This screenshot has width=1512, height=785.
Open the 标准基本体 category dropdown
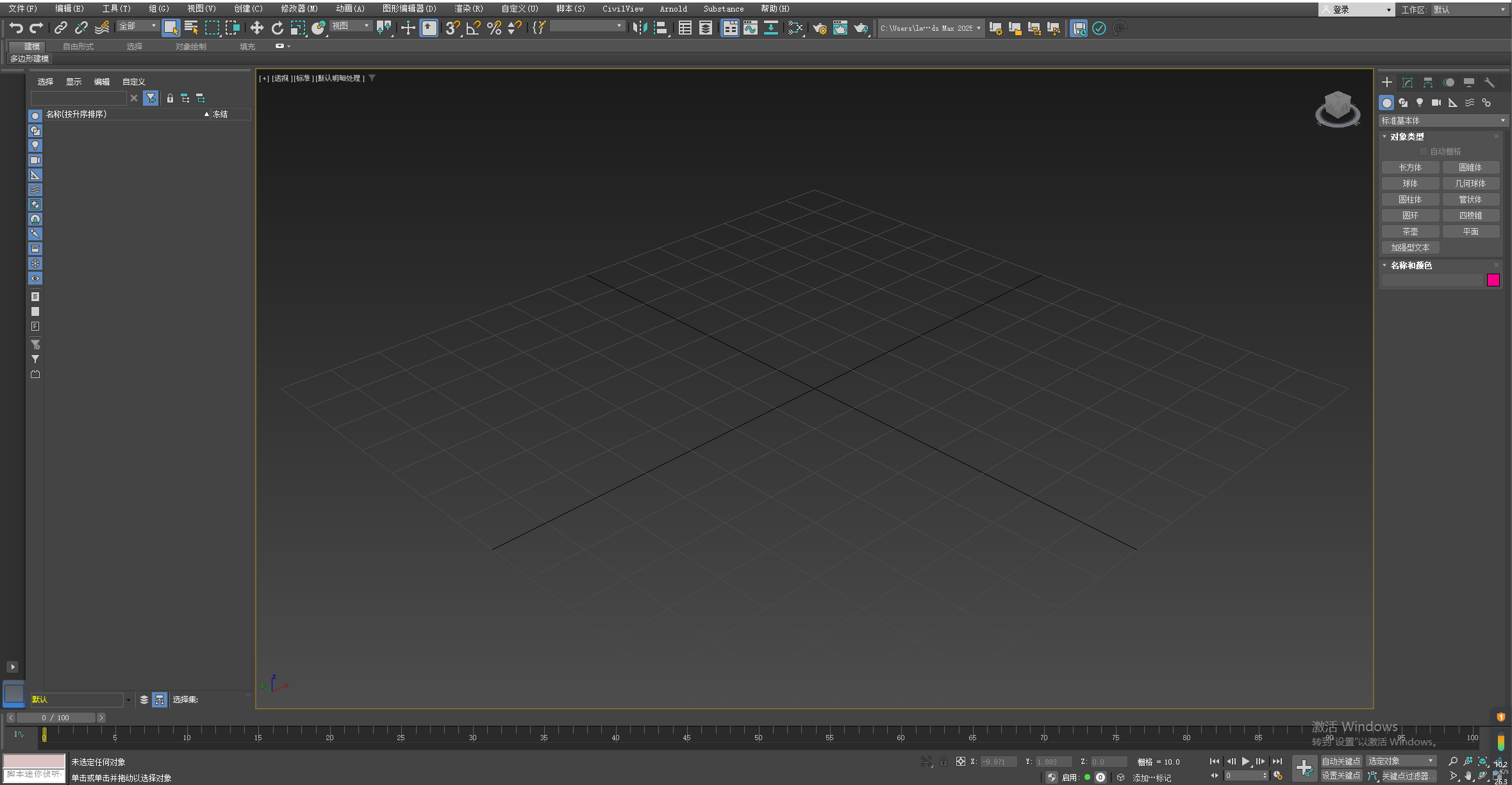pyautogui.click(x=1443, y=120)
